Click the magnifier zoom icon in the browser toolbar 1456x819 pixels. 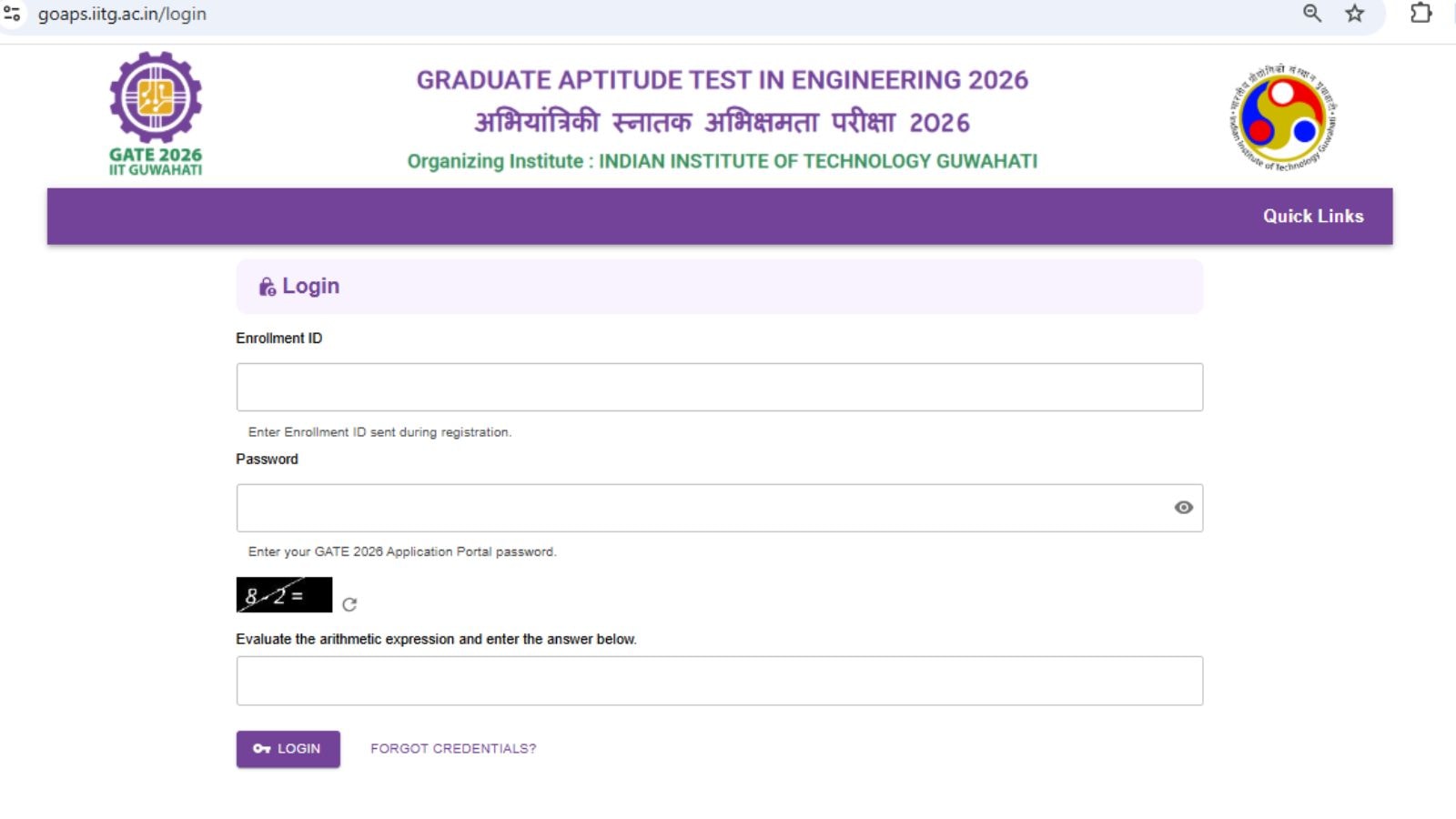[1310, 14]
